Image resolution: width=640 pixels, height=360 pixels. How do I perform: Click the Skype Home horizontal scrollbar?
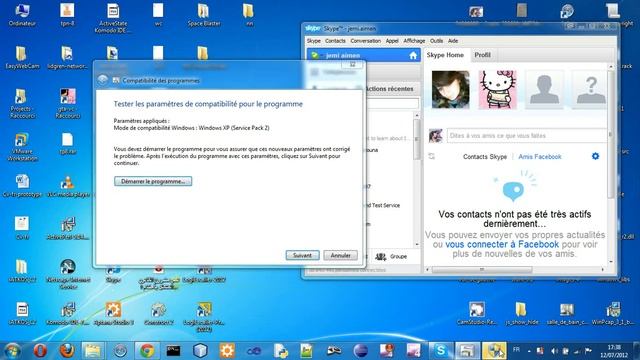point(482,270)
